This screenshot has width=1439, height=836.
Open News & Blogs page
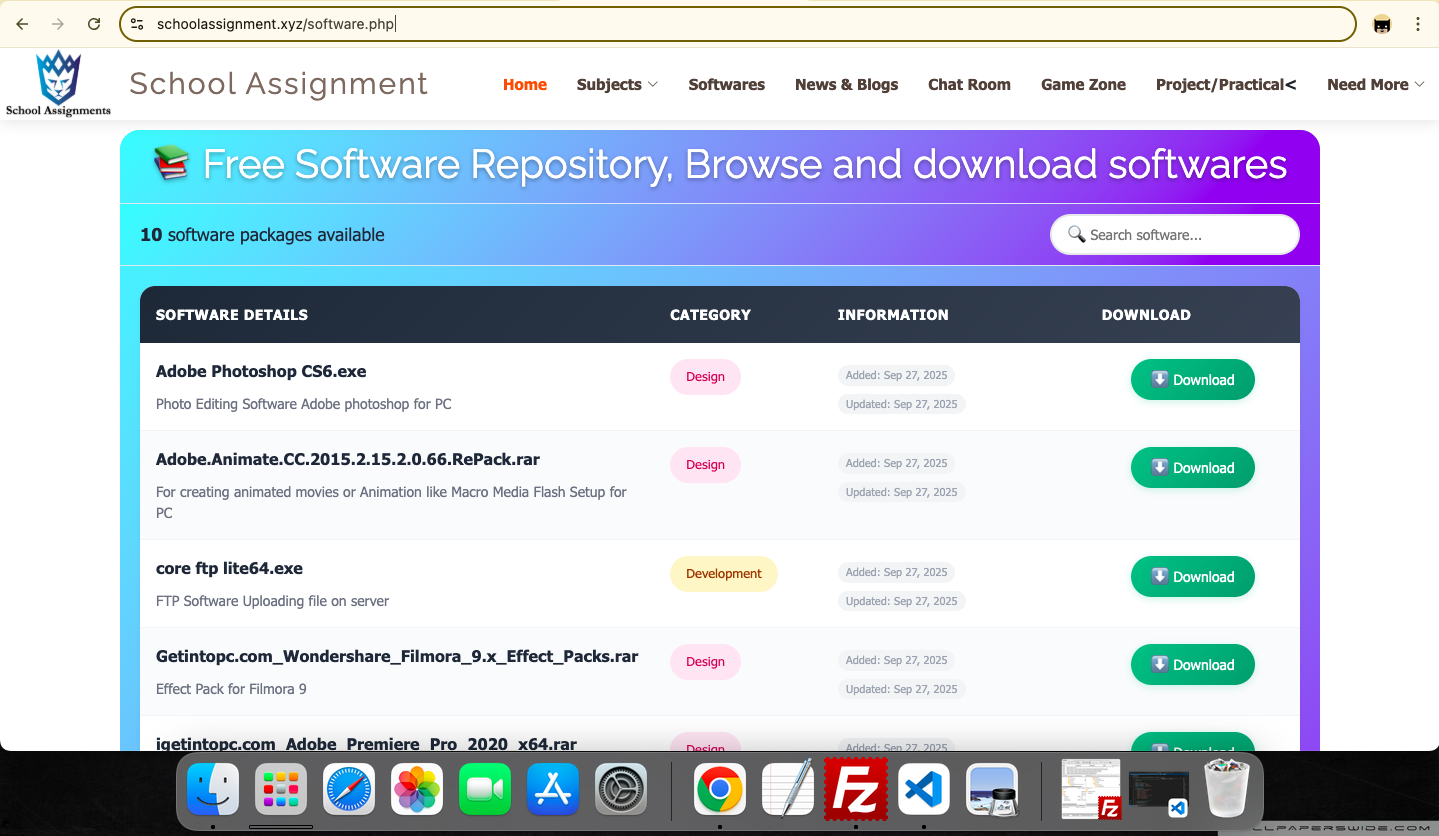[x=847, y=85]
